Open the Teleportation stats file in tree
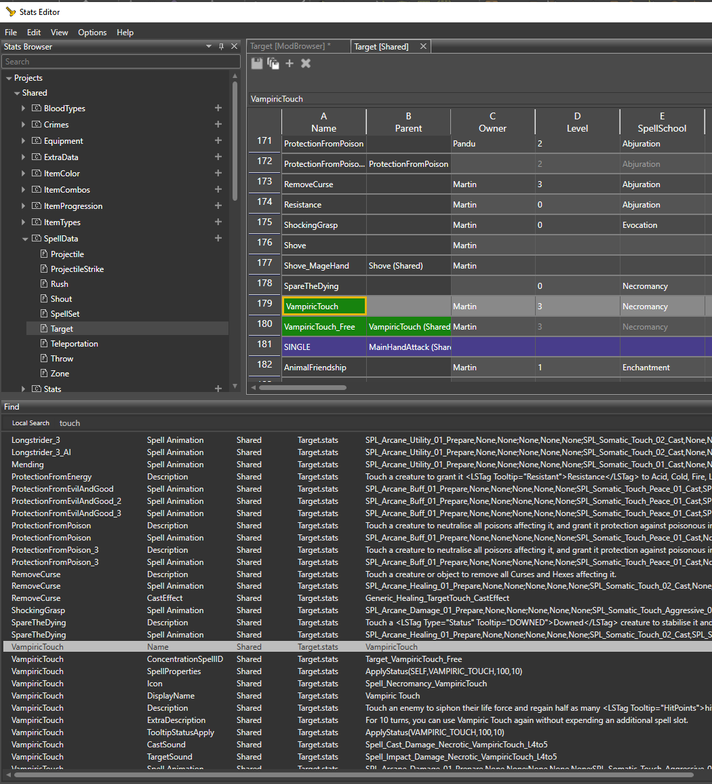Image resolution: width=712 pixels, height=784 pixels. coord(74,344)
